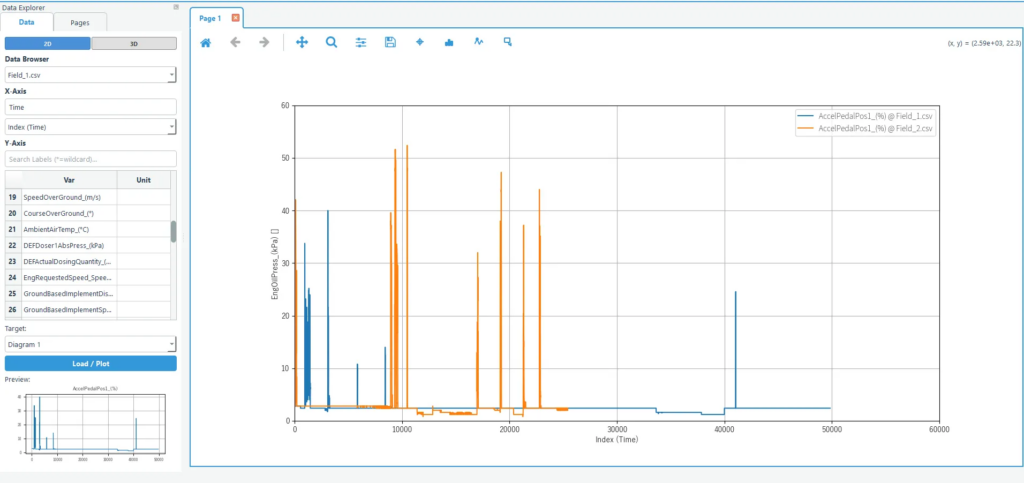This screenshot has width=1024, height=483.
Task: Select AmbientAirTemp_(°C) variable row
Action: (68, 229)
